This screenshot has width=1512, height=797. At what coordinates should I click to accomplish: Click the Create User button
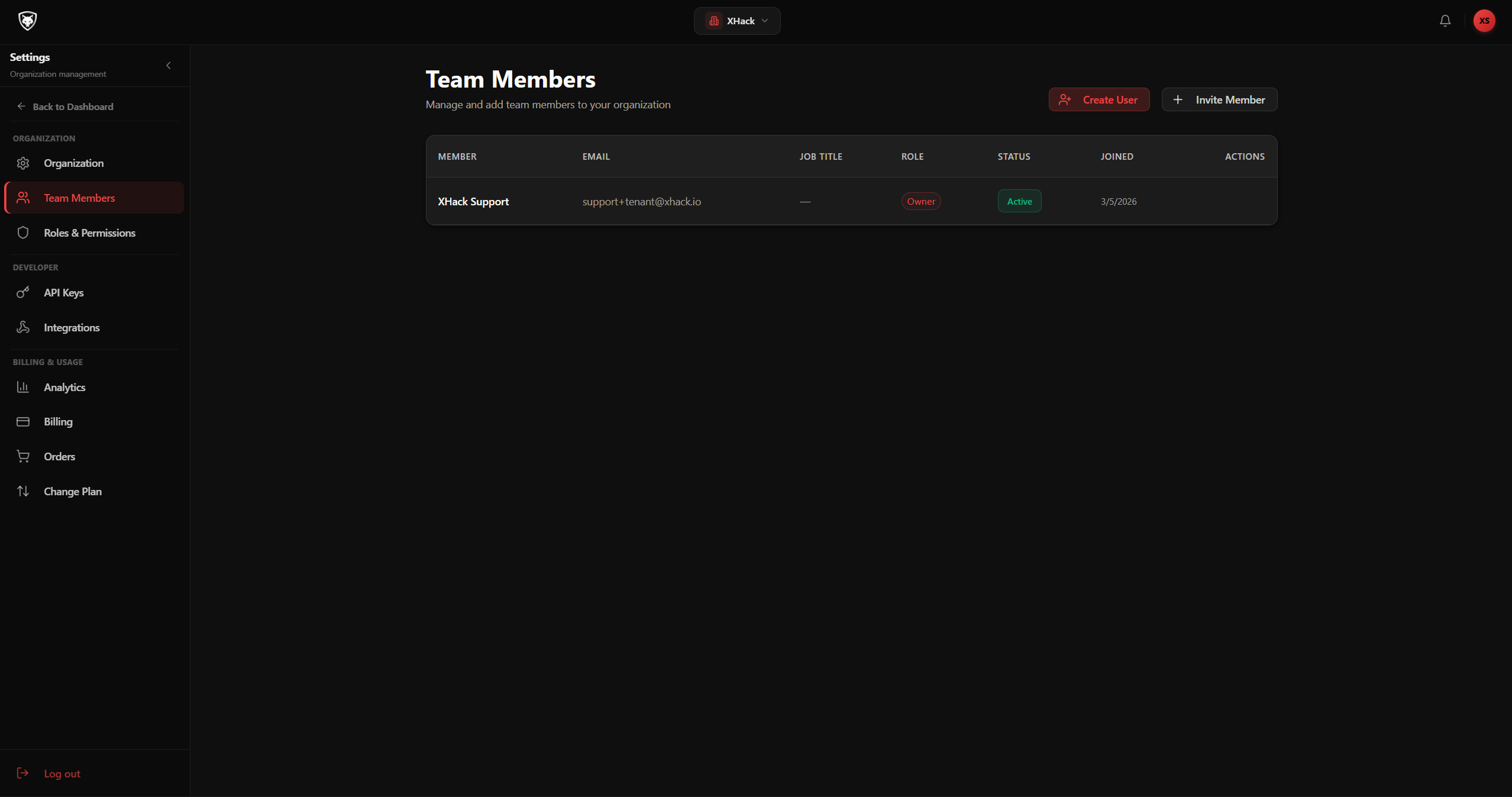(1099, 99)
